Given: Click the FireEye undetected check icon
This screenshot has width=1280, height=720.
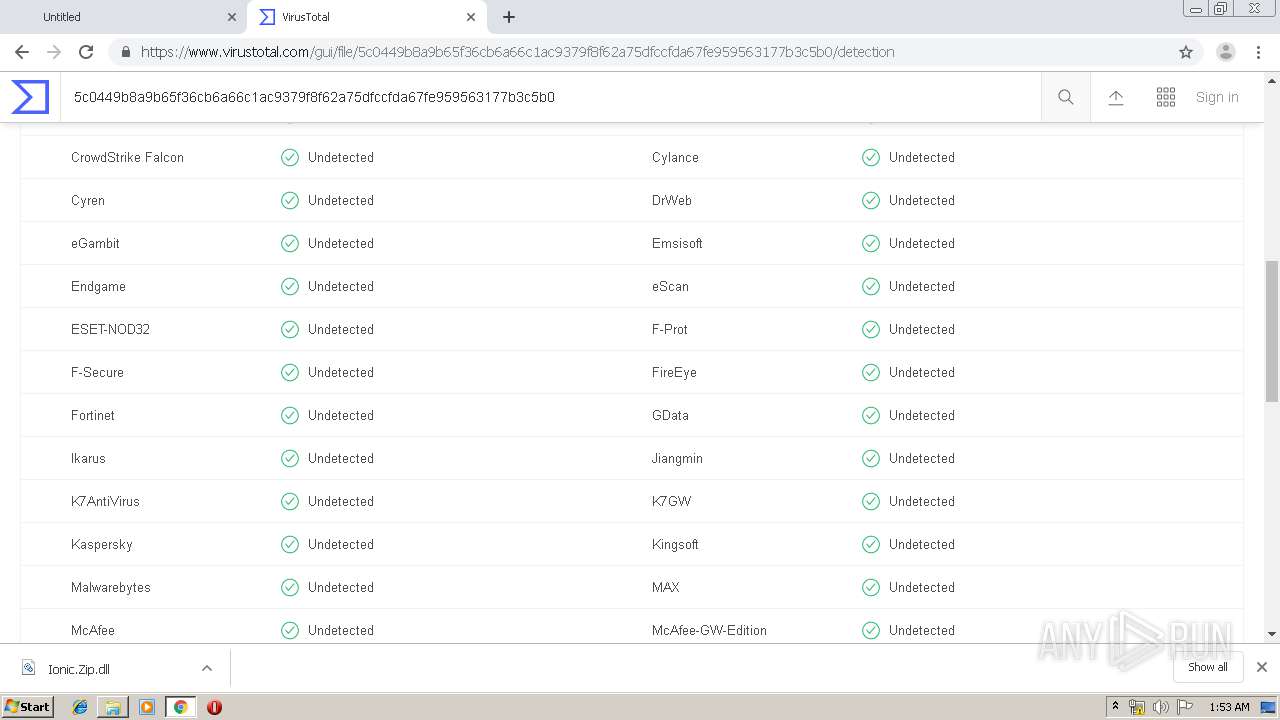Looking at the screenshot, I should point(871,372).
